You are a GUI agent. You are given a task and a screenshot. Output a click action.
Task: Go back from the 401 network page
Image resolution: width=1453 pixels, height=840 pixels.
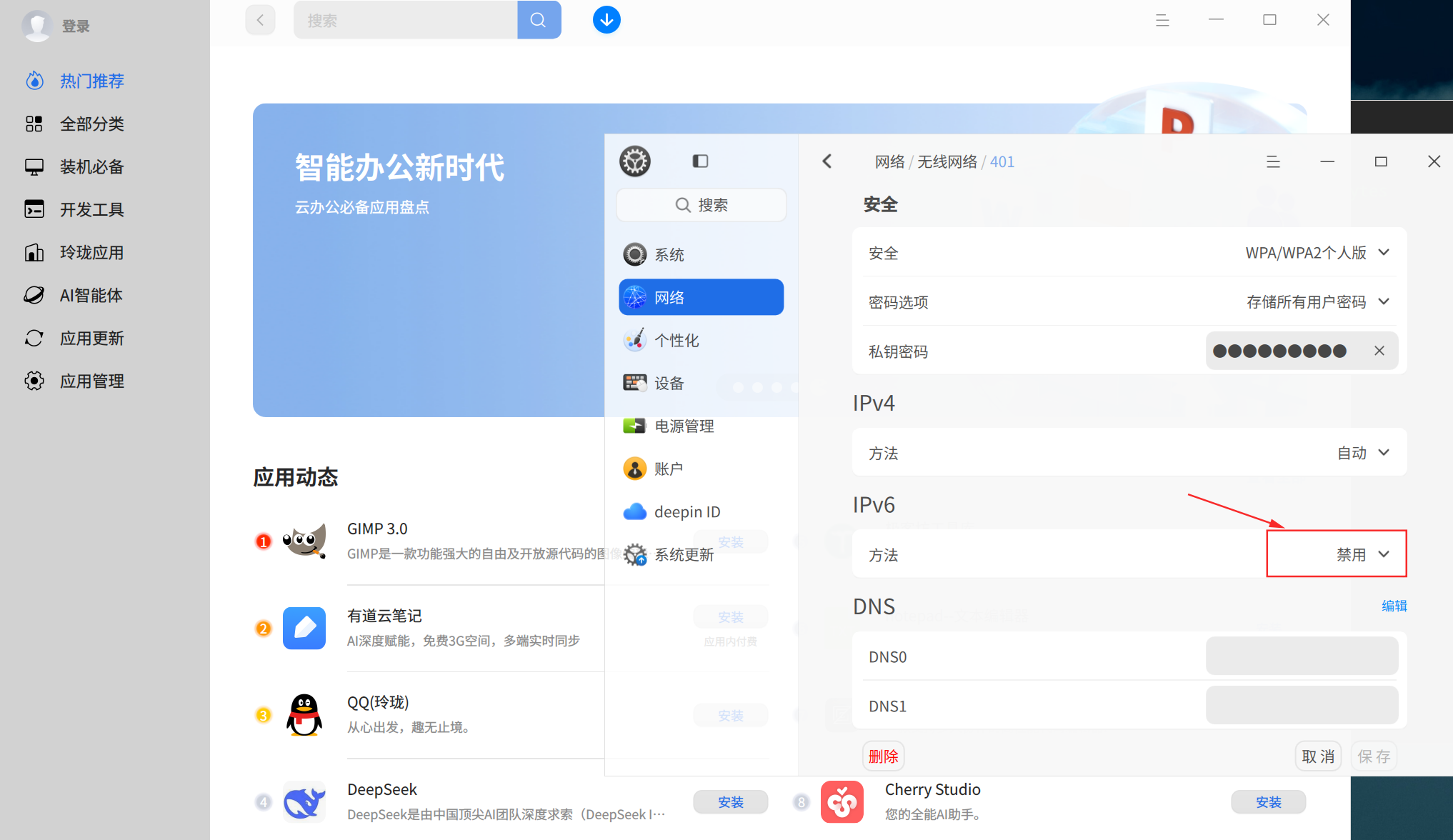coord(827,161)
